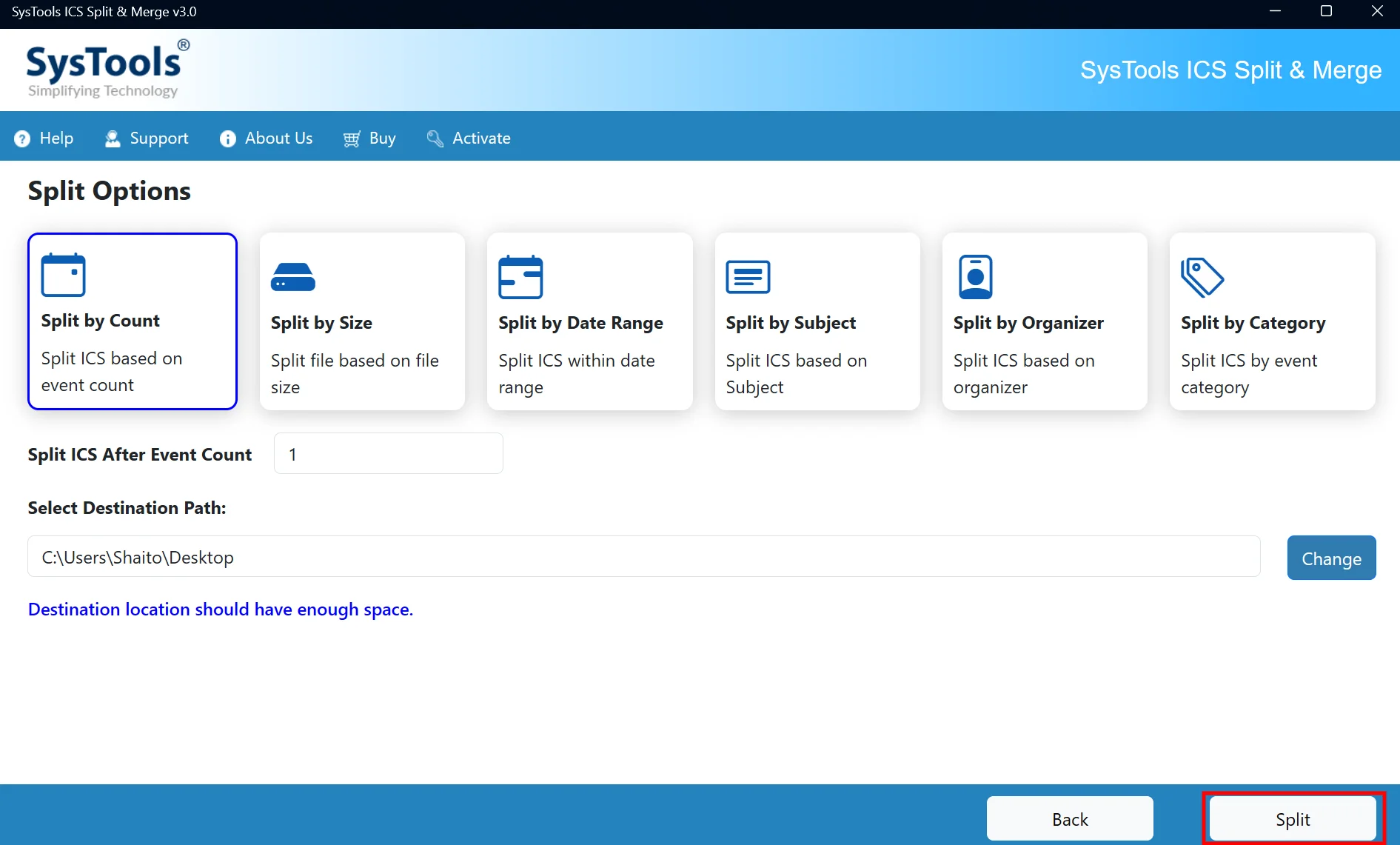Click the Split button to start

coord(1293,818)
